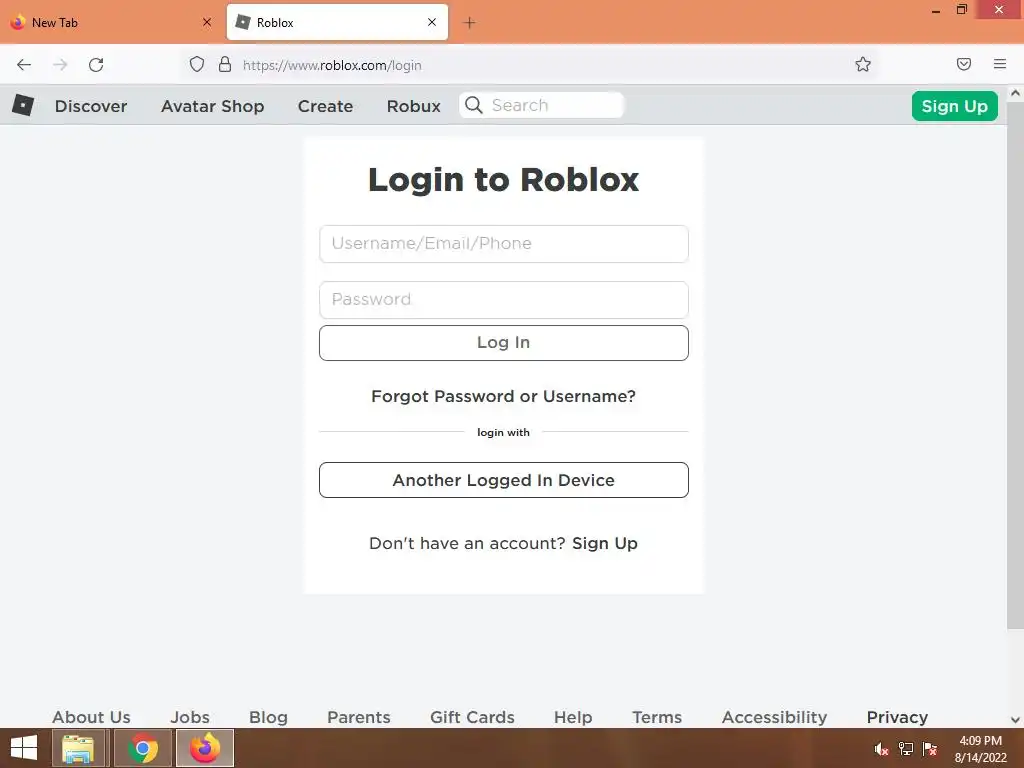Click Forgot Password or Username link
The width and height of the screenshot is (1024, 768).
point(504,396)
